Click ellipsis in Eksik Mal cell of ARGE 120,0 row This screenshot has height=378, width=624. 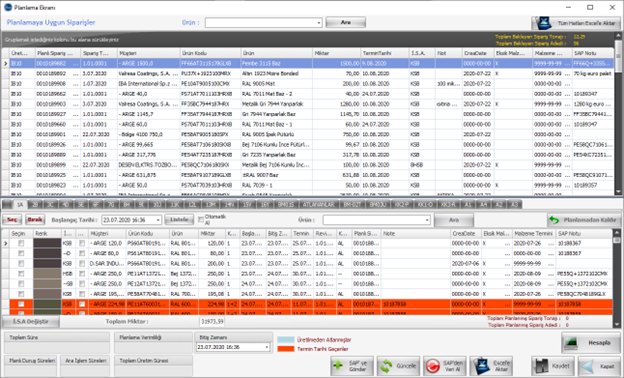click(x=507, y=243)
